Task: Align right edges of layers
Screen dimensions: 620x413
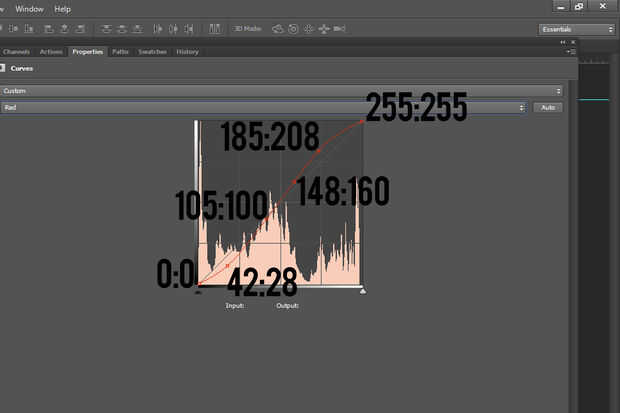Action: click(80, 28)
